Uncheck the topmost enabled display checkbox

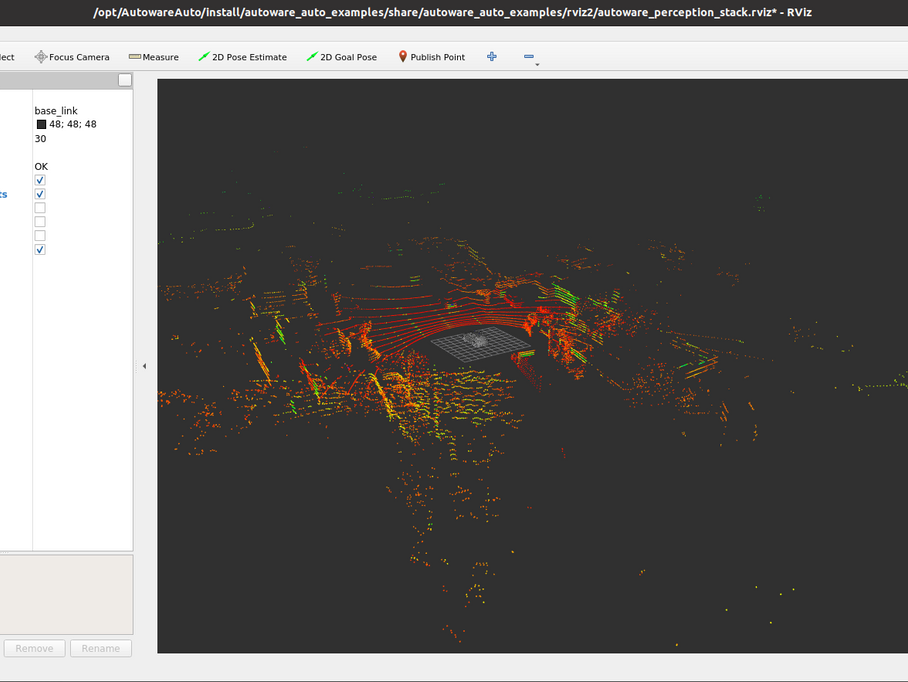[x=39, y=180]
